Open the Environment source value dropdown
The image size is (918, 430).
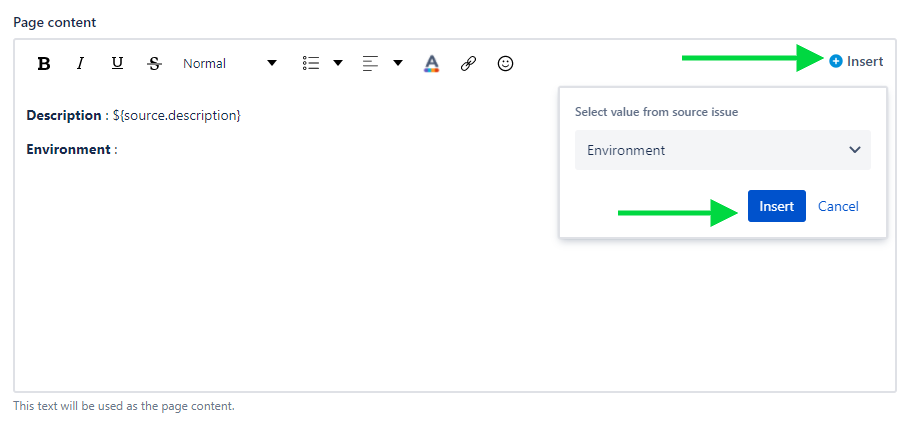point(722,150)
